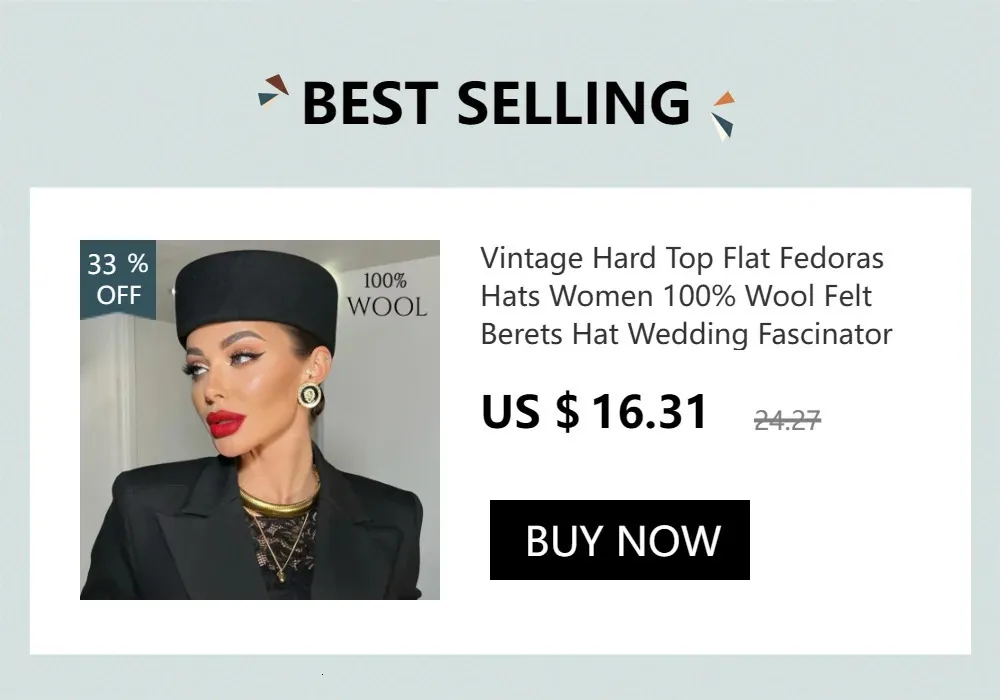Viewport: 1000px width, 700px height.
Task: Click the Berets Hat Wedding Fascinator text
Action: pos(686,334)
